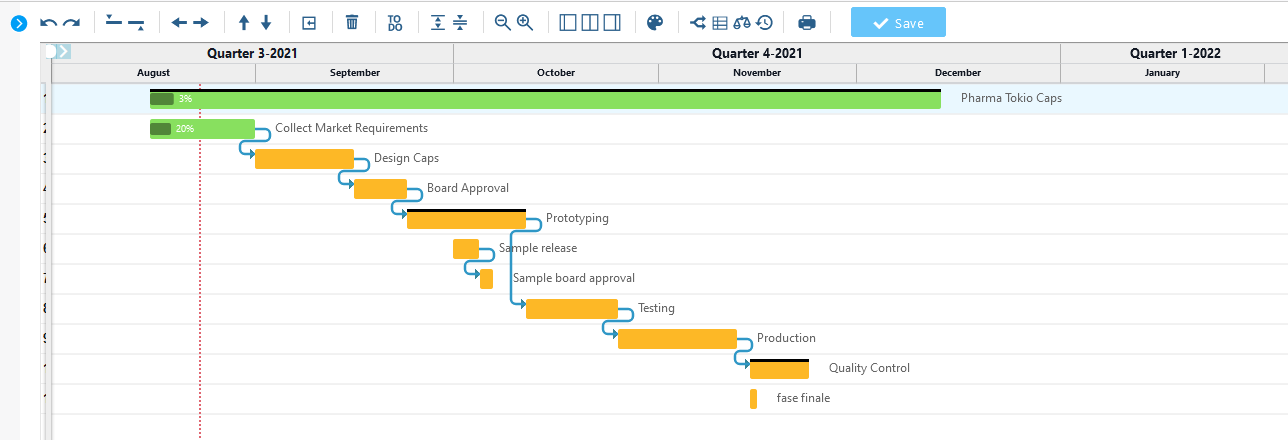Click the 20% progress bar of Collect Market Requirements
Screen dimensions: 1288x440
pos(161,128)
